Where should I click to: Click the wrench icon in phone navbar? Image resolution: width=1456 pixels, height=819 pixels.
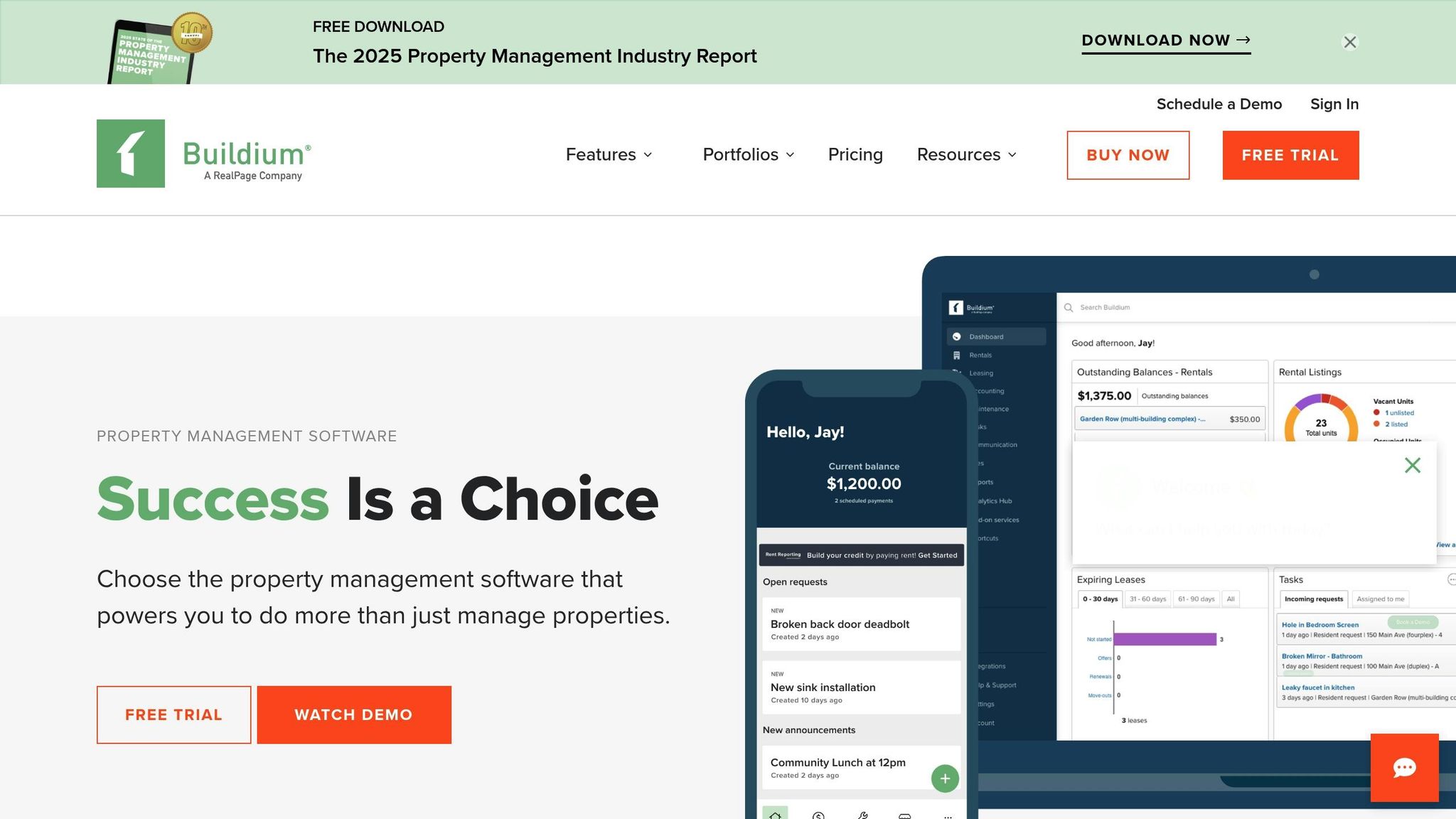coord(862,815)
